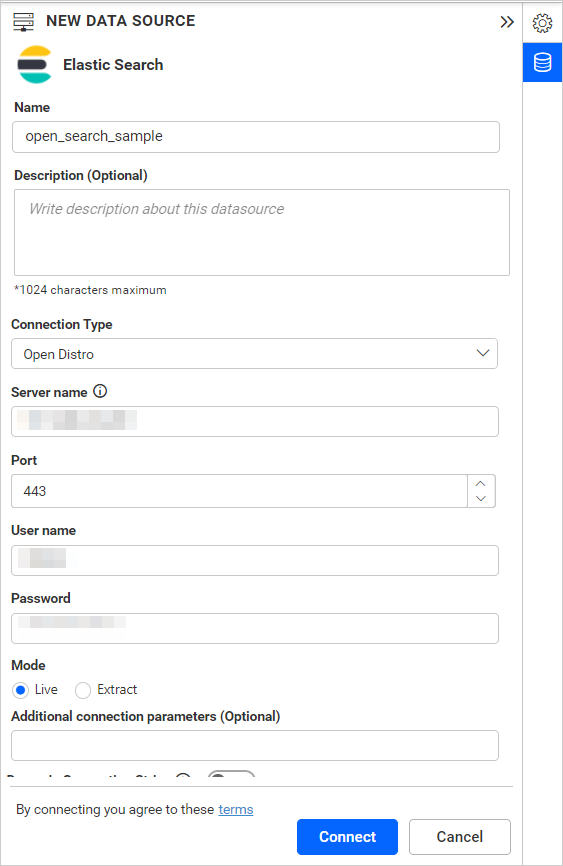
Task: Click the New Data Source header icon
Action: [x=23, y=22]
